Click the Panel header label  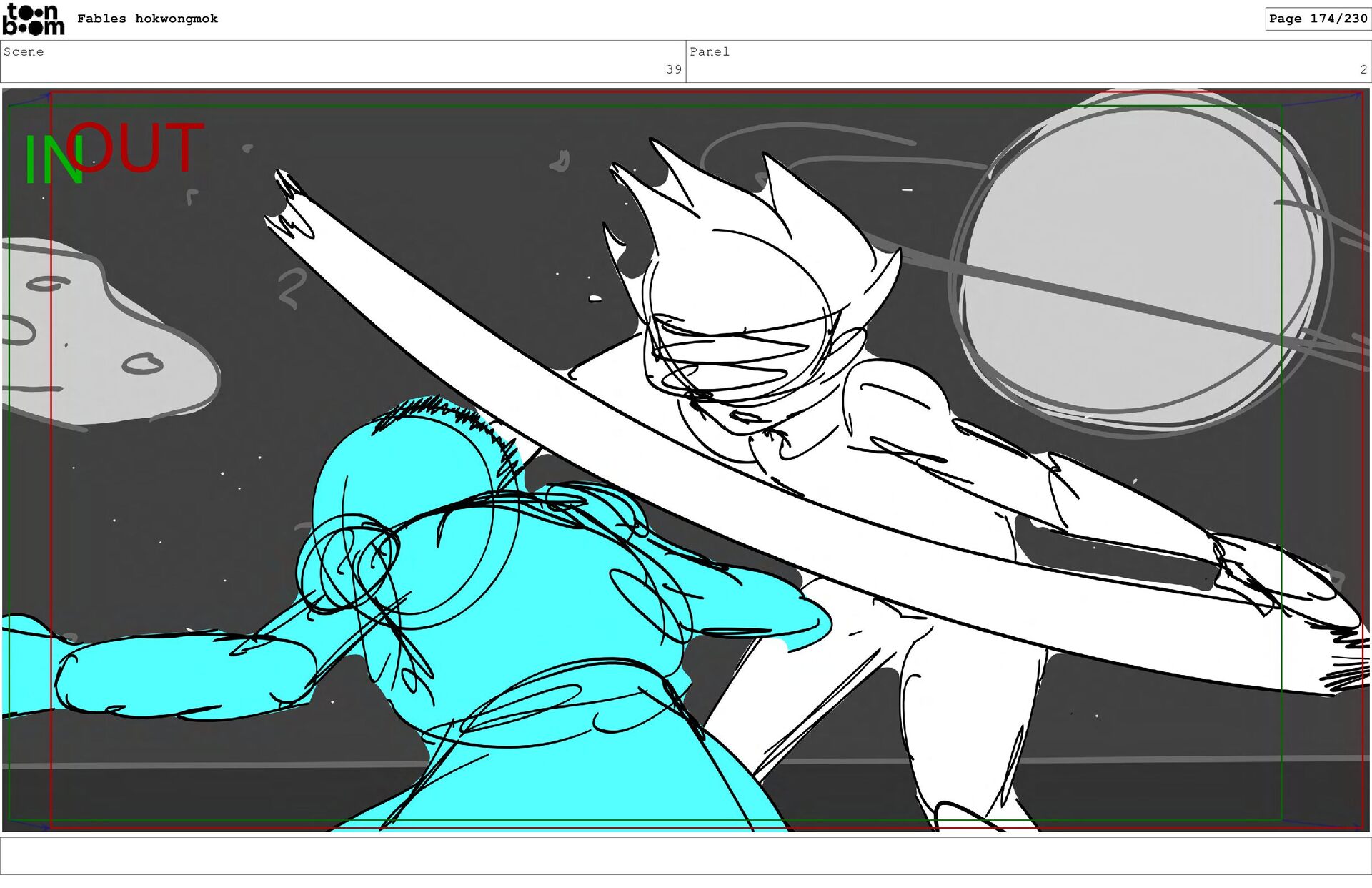709,51
